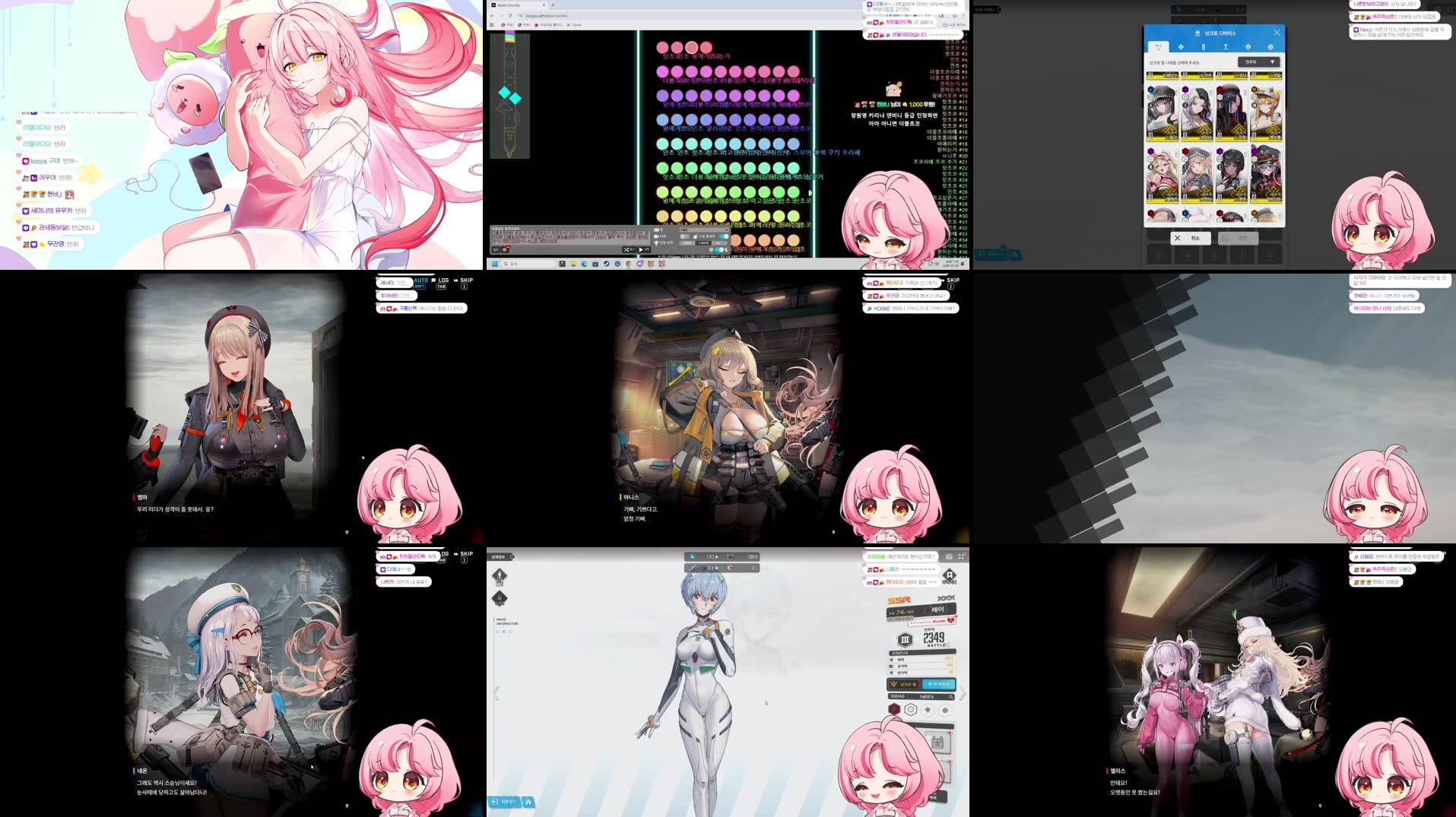
Task: Click SKIP in the Emma dialogue scene
Action: click(x=464, y=282)
